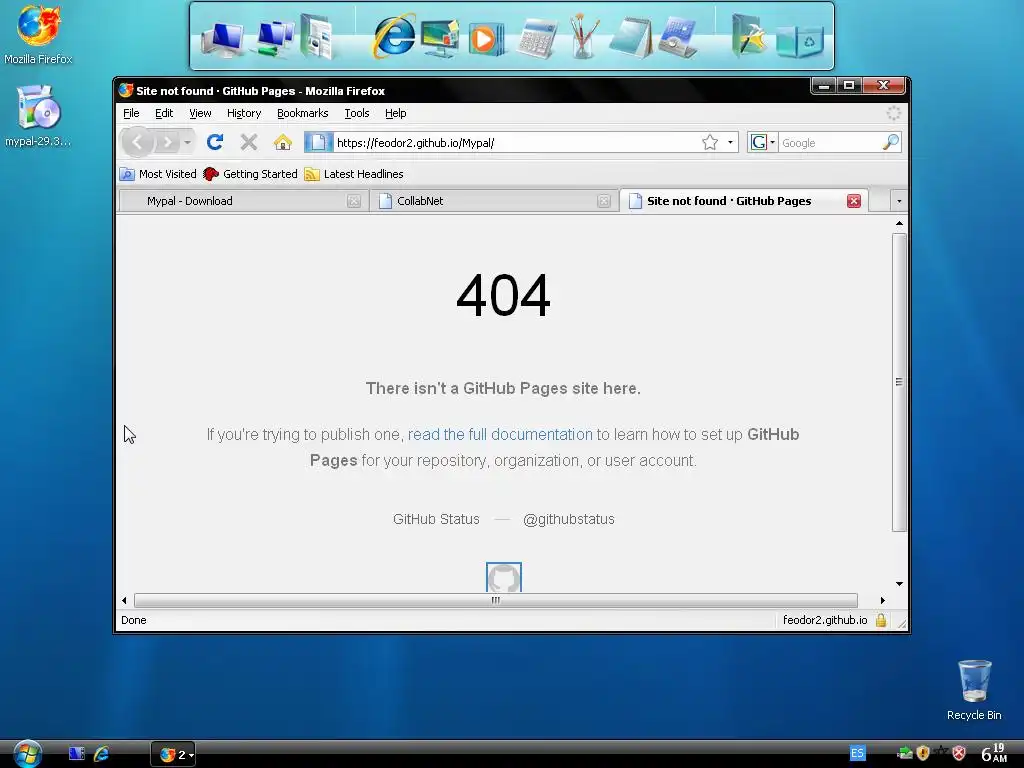Viewport: 1024px width, 768px height.
Task: Click the vertical scrollbar thumb
Action: click(899, 382)
